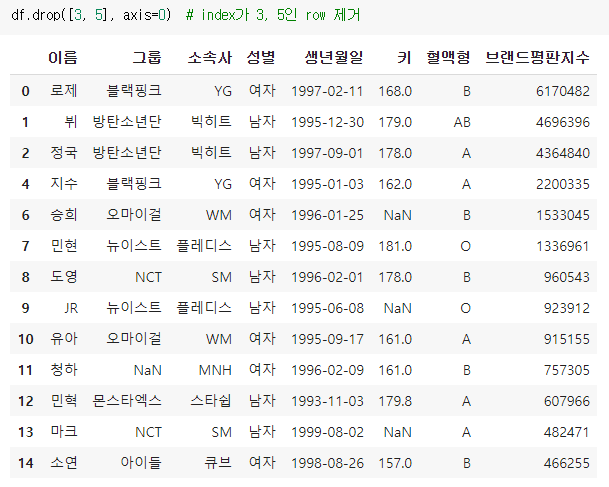The image size is (609, 487).
Task: Click the birthdate 1996-01-25
Action: (x=327, y=215)
